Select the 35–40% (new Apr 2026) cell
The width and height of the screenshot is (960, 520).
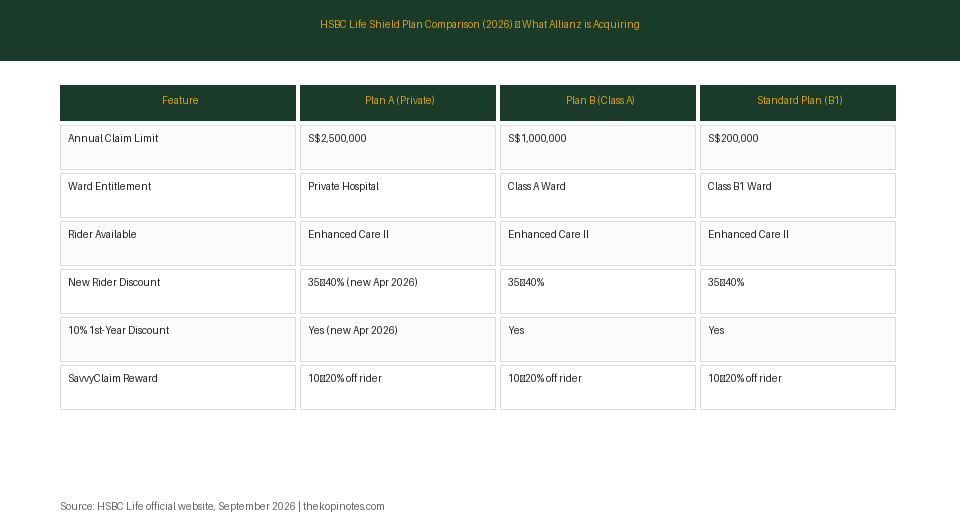(x=398, y=292)
